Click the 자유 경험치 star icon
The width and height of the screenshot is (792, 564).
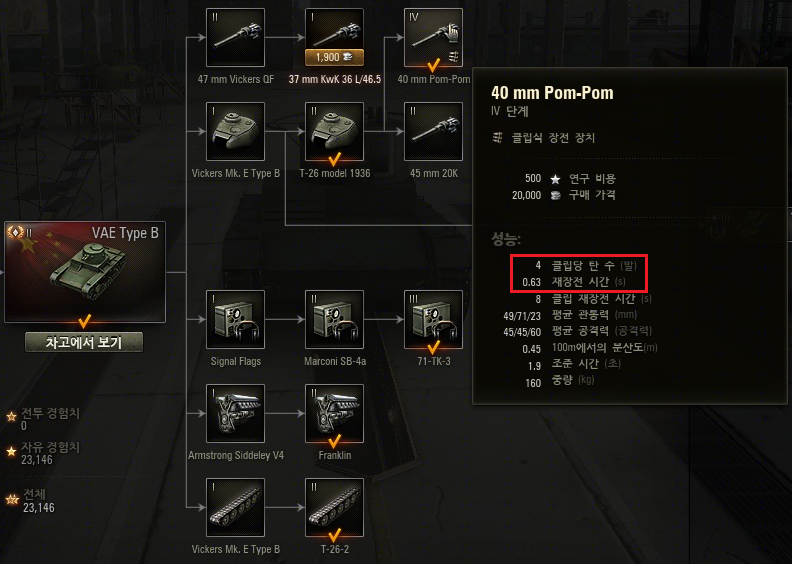(x=11, y=451)
